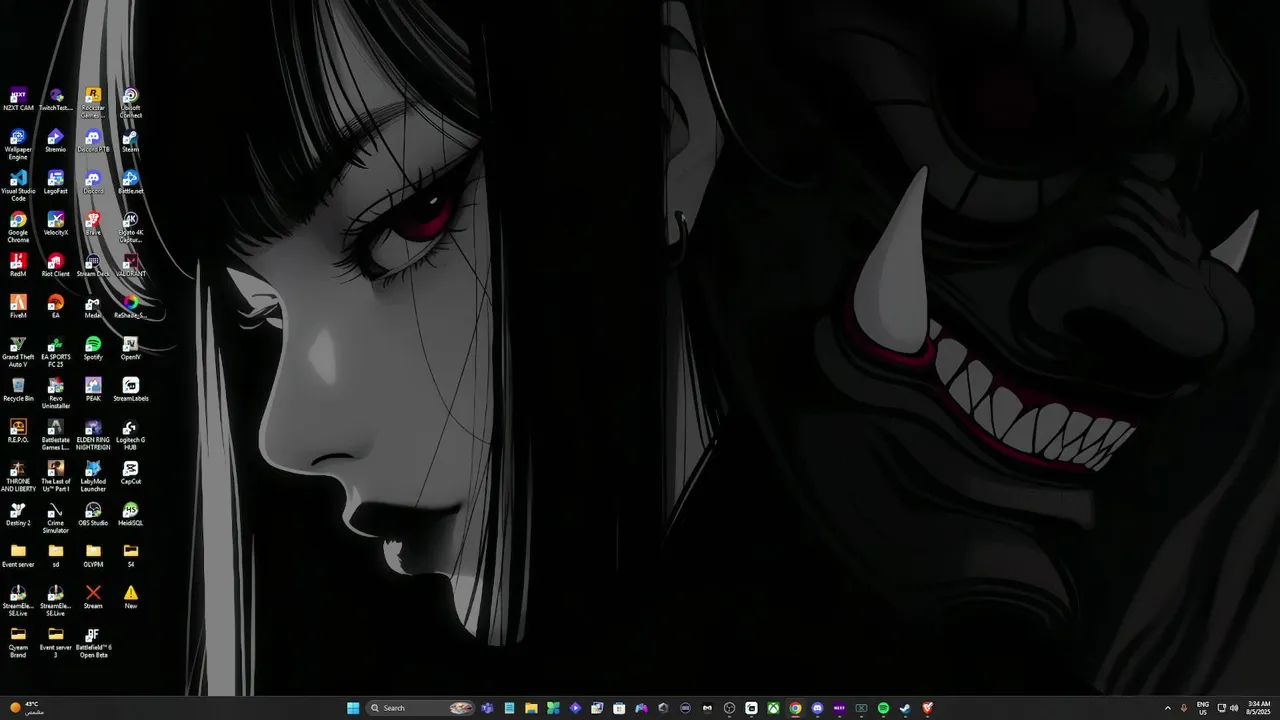Open the Windows Start menu
Viewport: 1280px width, 720px height.
point(353,708)
